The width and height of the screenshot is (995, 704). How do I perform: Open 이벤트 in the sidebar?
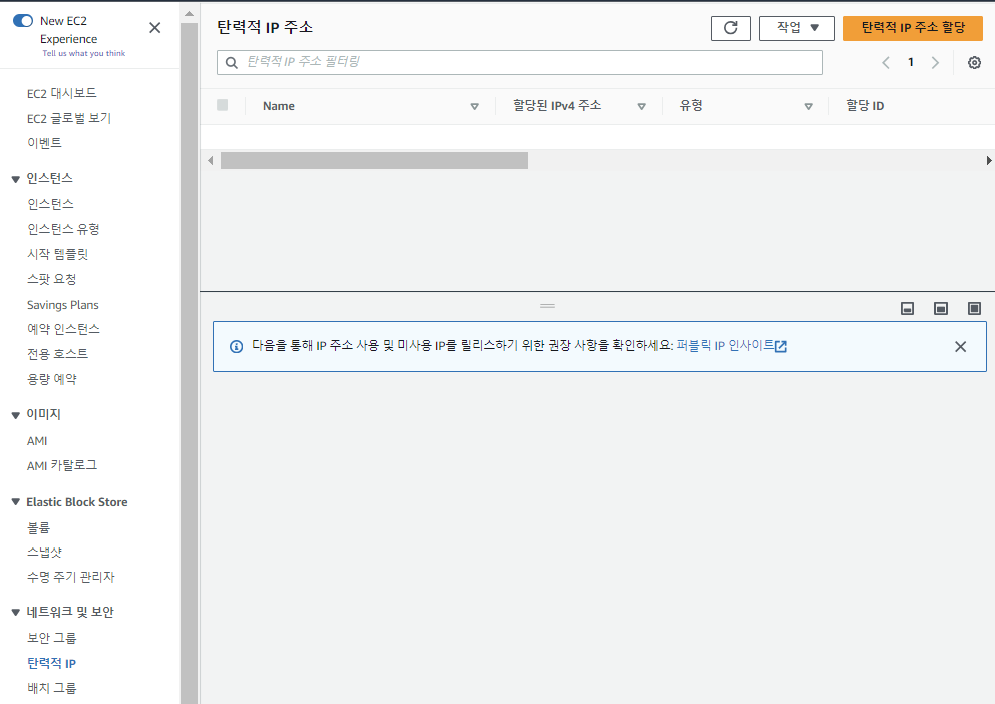click(x=44, y=143)
